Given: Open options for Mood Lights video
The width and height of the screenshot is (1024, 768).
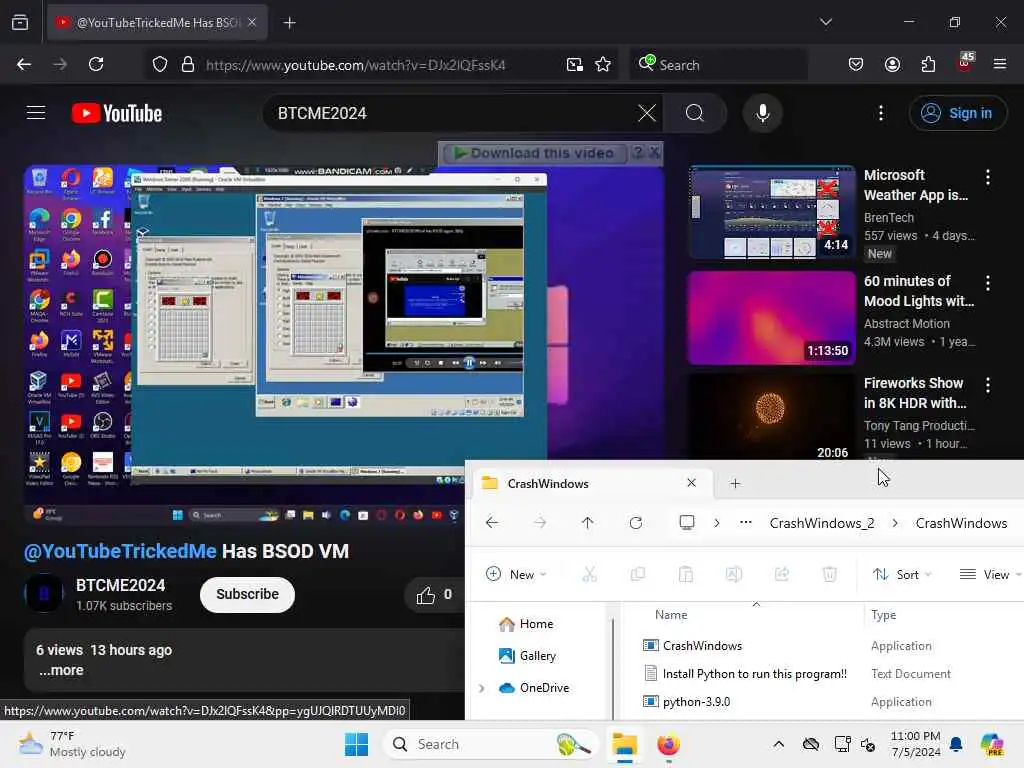Looking at the screenshot, I should [x=987, y=283].
